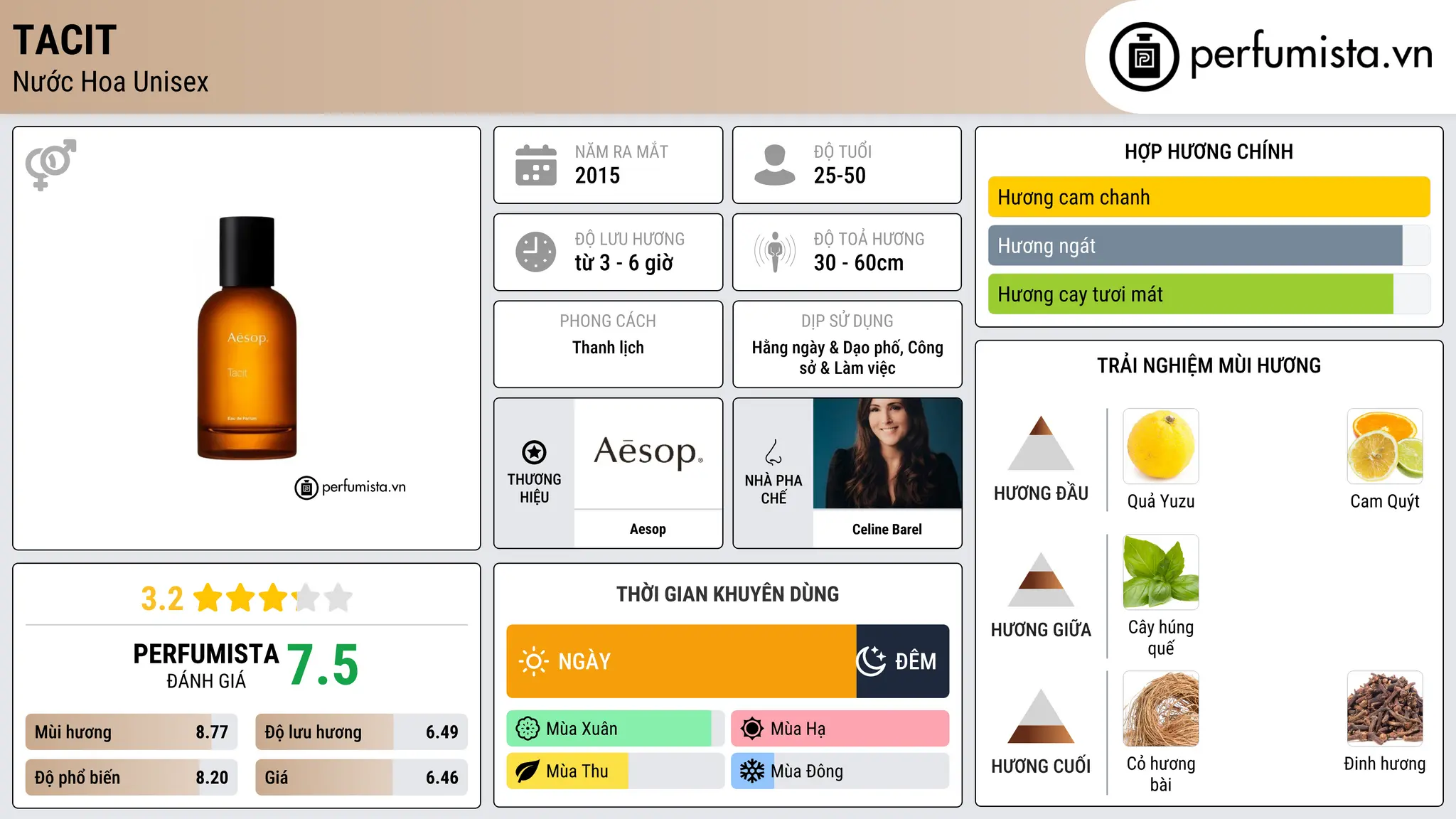This screenshot has width=1456, height=819.
Task: Click the flower icon for Mùa Xuân
Action: coord(528,729)
